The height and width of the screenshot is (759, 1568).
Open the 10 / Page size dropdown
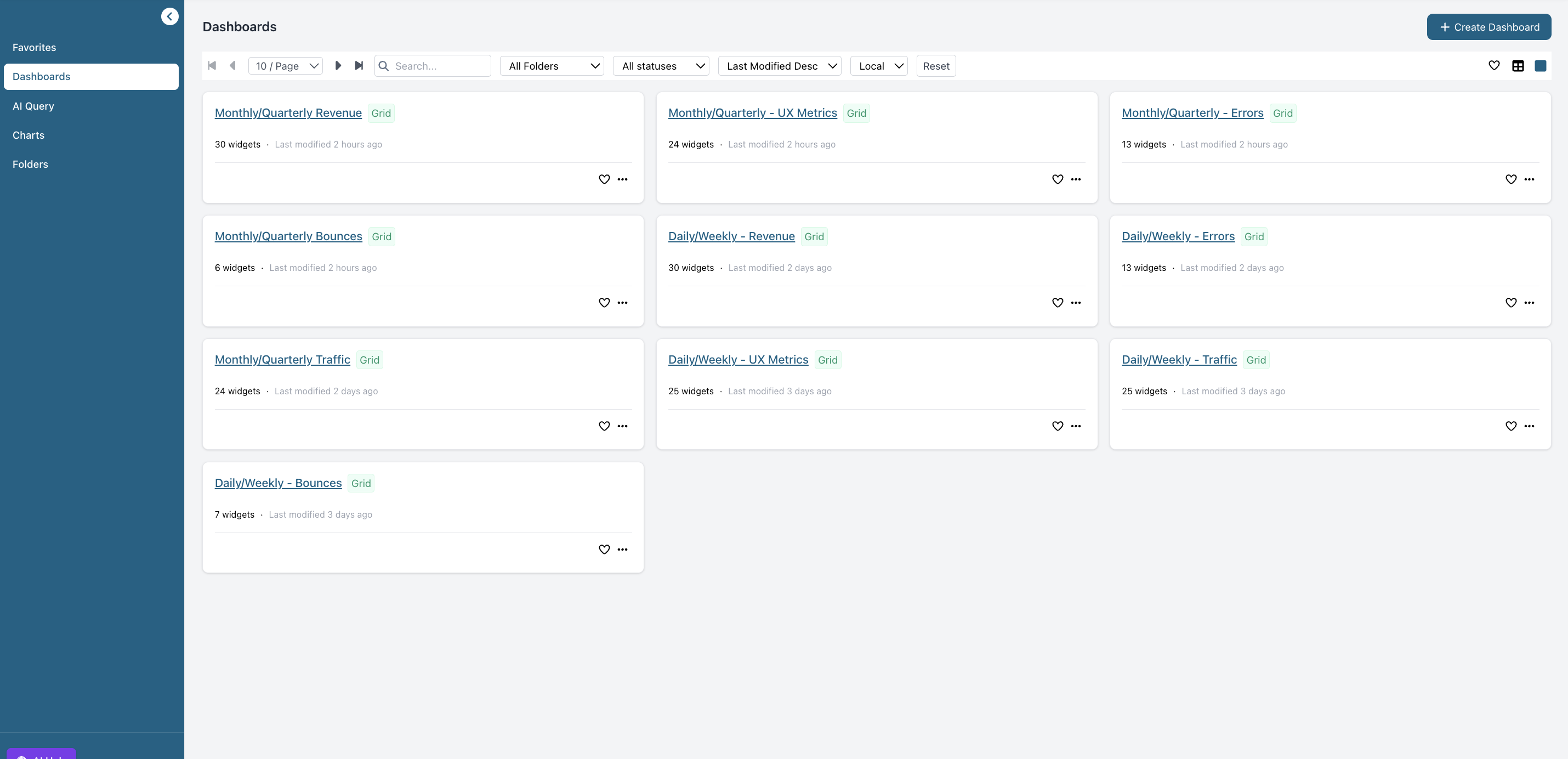coord(286,66)
